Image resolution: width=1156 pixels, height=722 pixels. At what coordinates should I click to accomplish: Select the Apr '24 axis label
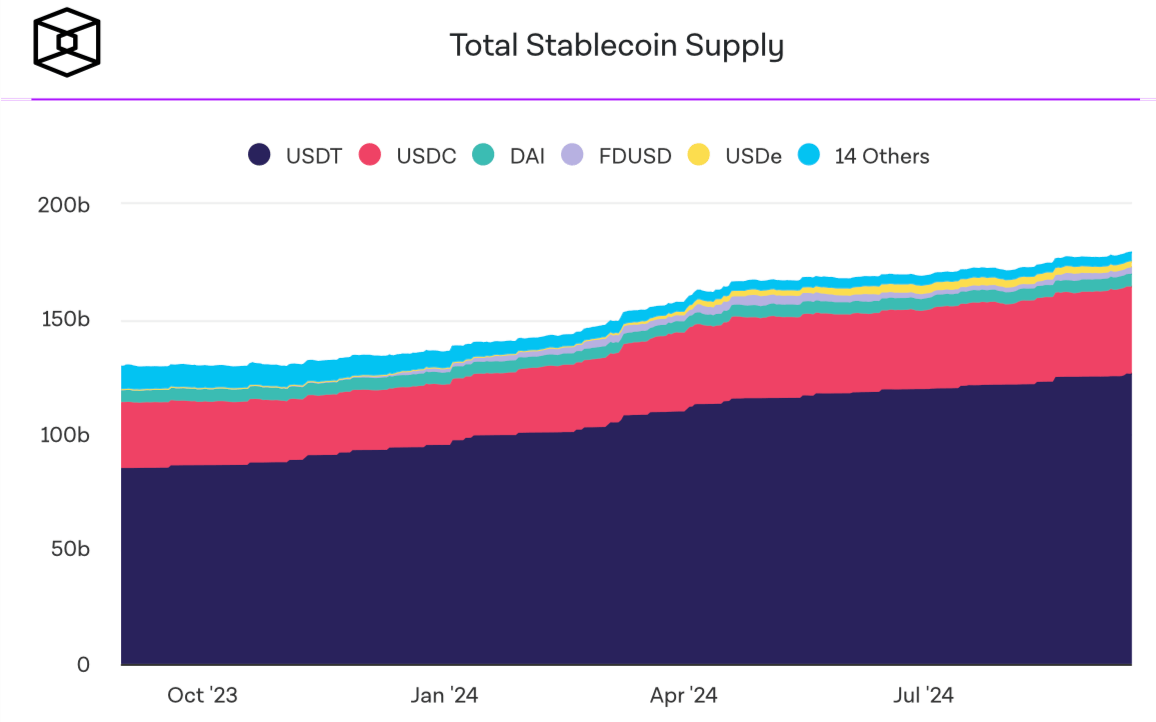click(683, 695)
